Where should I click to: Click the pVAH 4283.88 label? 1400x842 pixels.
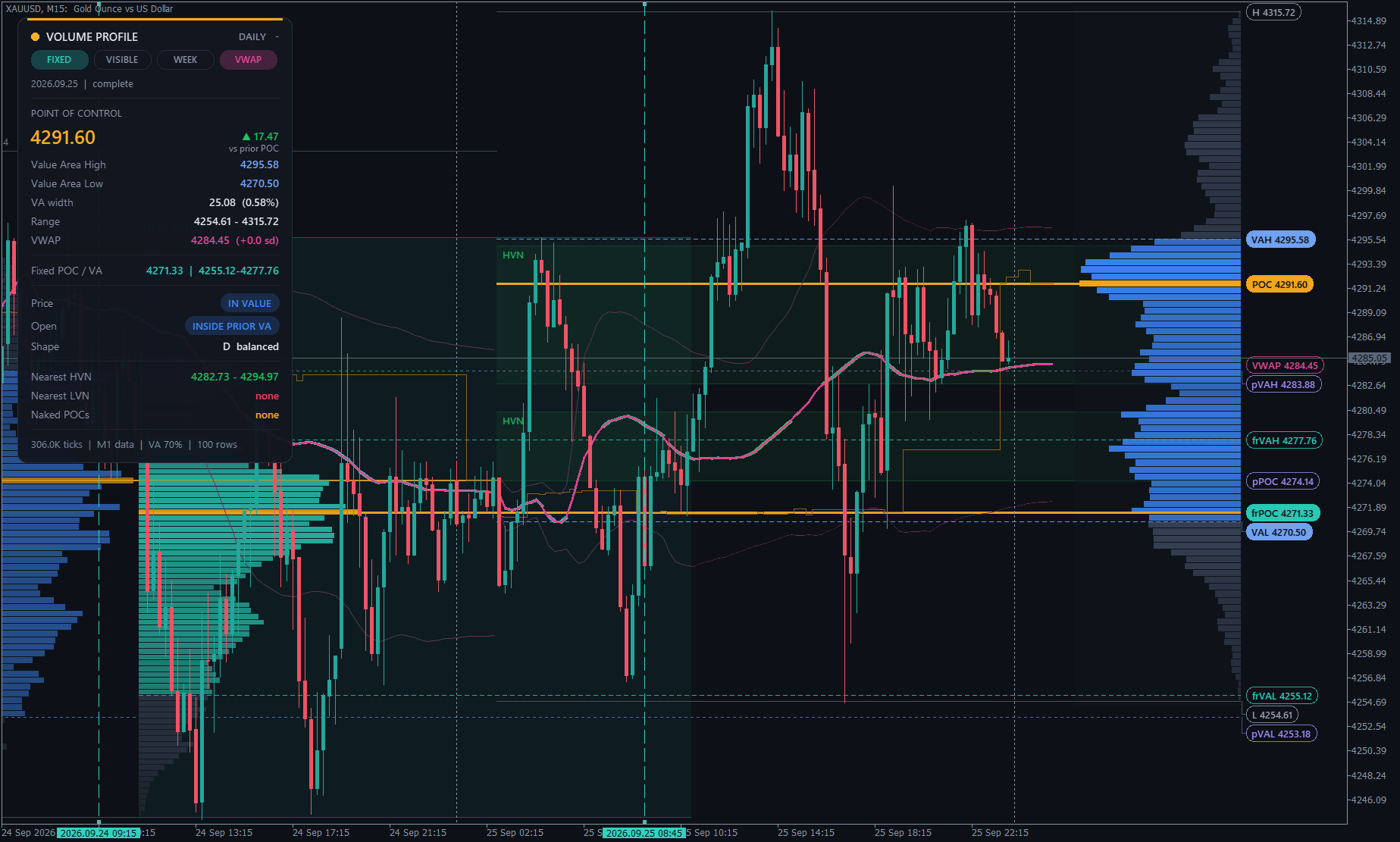1283,385
